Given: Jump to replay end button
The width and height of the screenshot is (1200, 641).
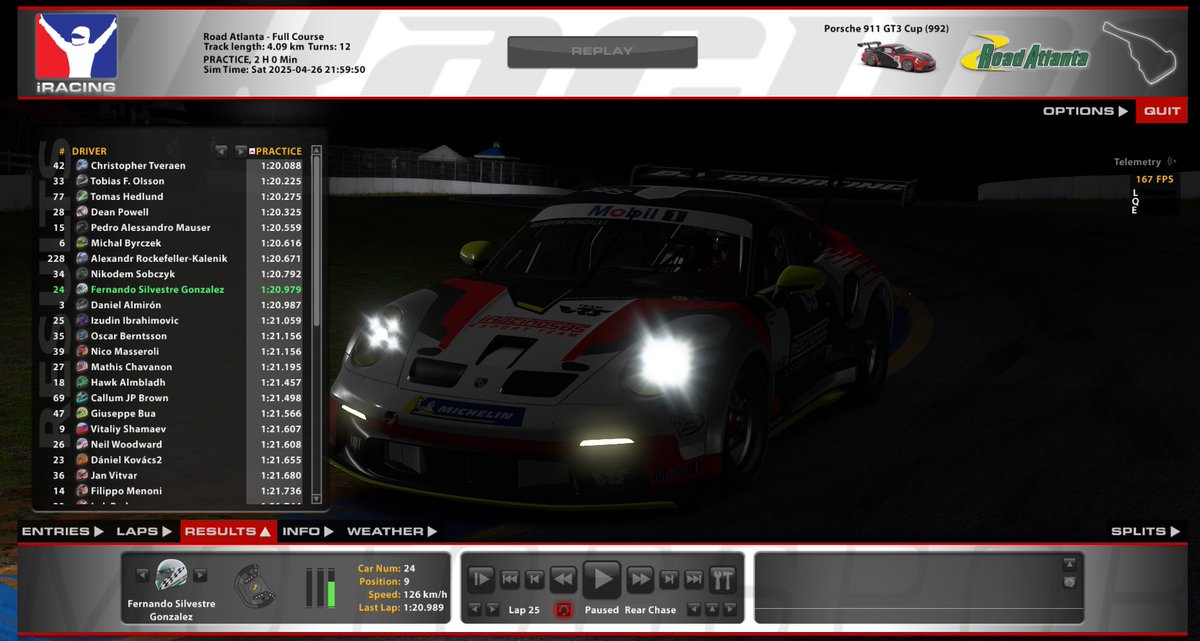Looking at the screenshot, I should tap(694, 578).
